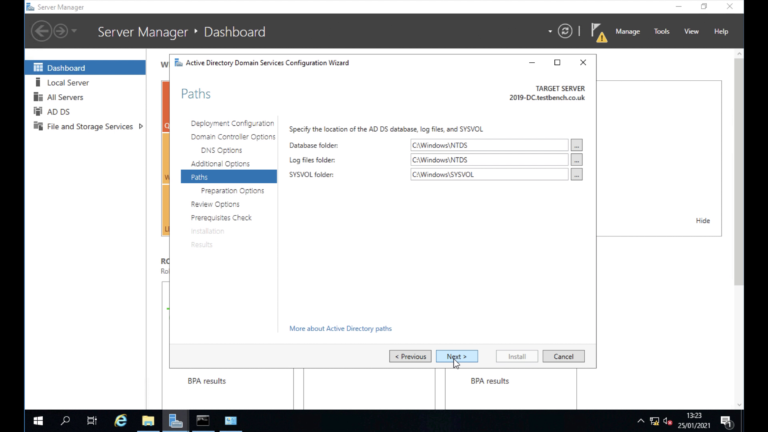Image resolution: width=768 pixels, height=432 pixels.
Task: Go to Domain Controller Options step
Action: click(233, 137)
